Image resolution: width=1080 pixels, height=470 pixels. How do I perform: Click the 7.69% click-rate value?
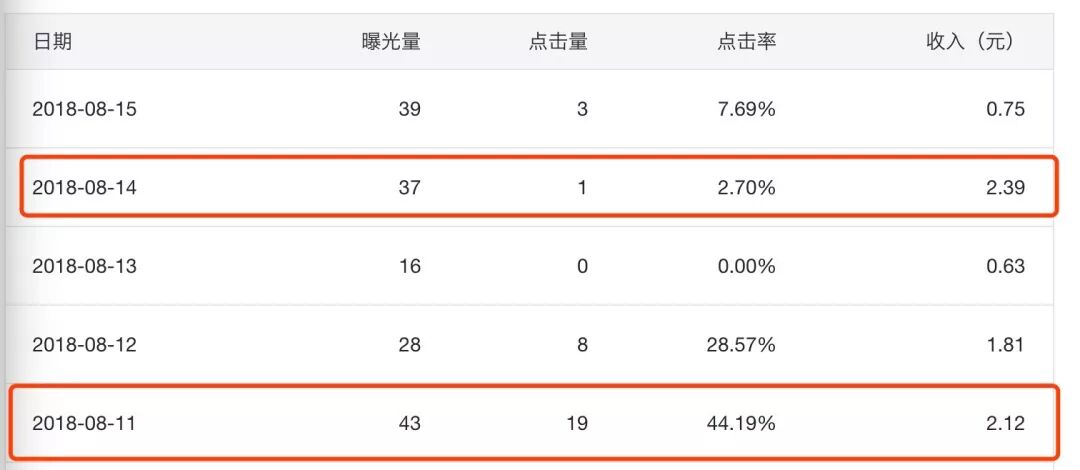point(747,109)
